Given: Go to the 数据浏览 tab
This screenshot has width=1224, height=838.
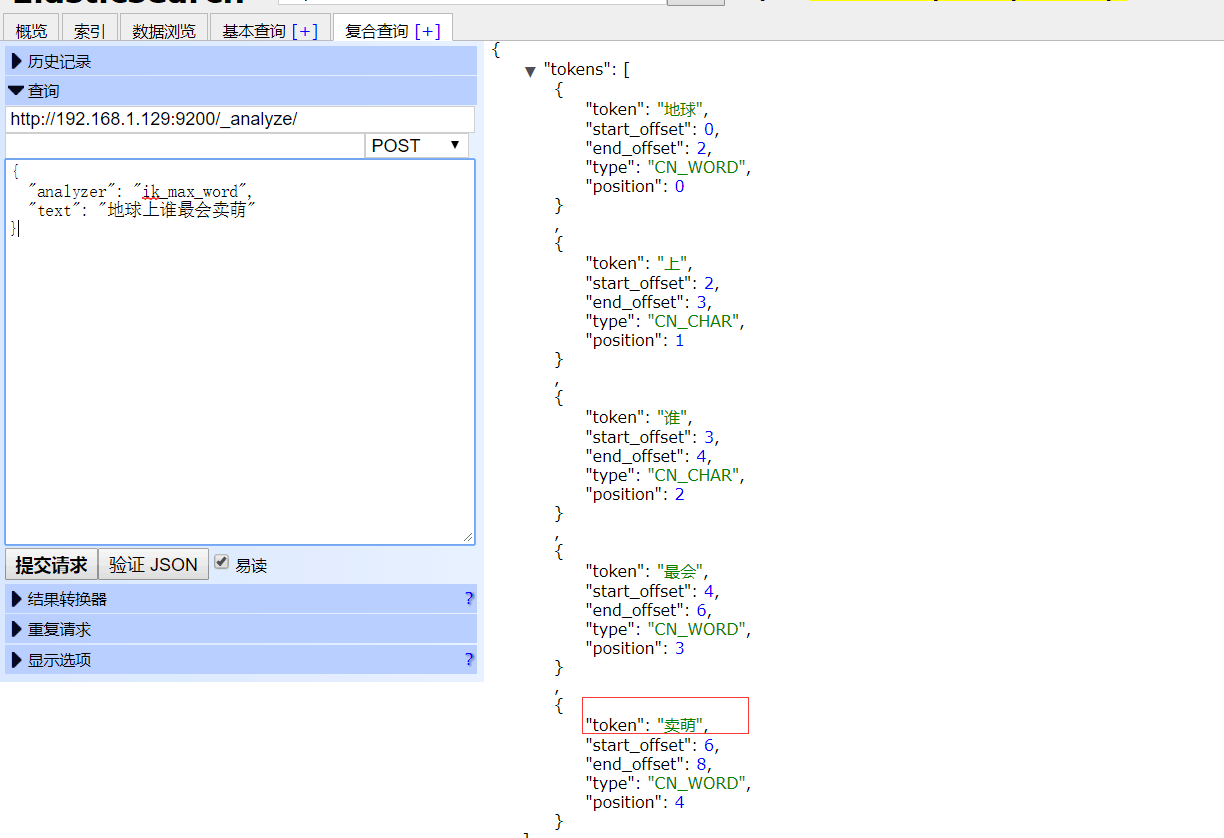Looking at the screenshot, I should pyautogui.click(x=164, y=31).
